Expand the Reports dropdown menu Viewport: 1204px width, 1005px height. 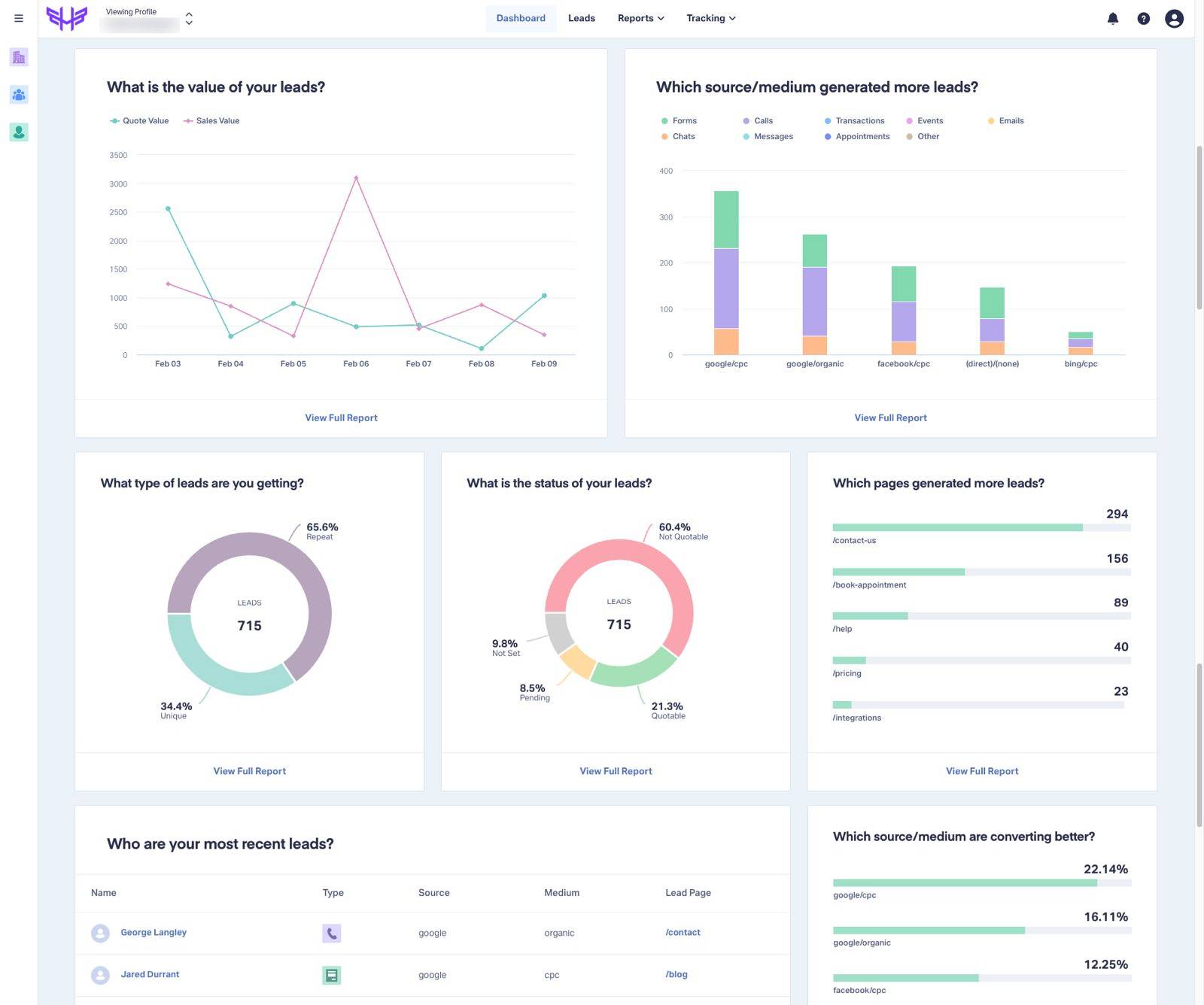[640, 18]
